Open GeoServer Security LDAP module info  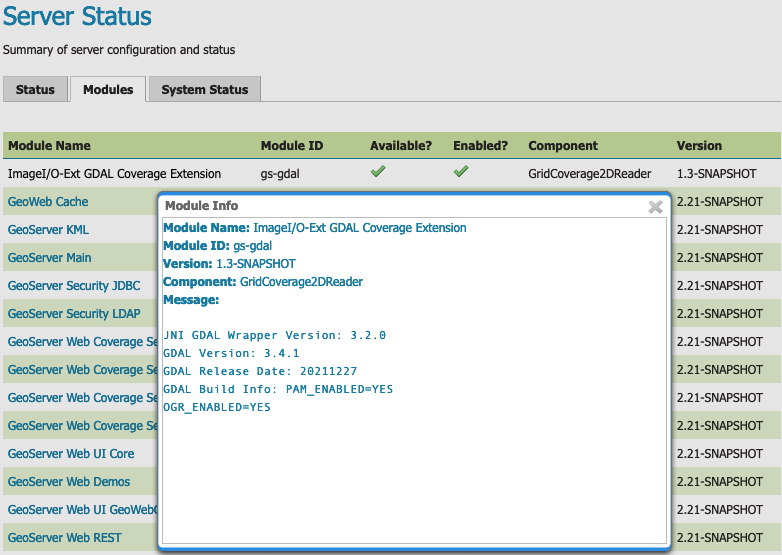[x=74, y=313]
